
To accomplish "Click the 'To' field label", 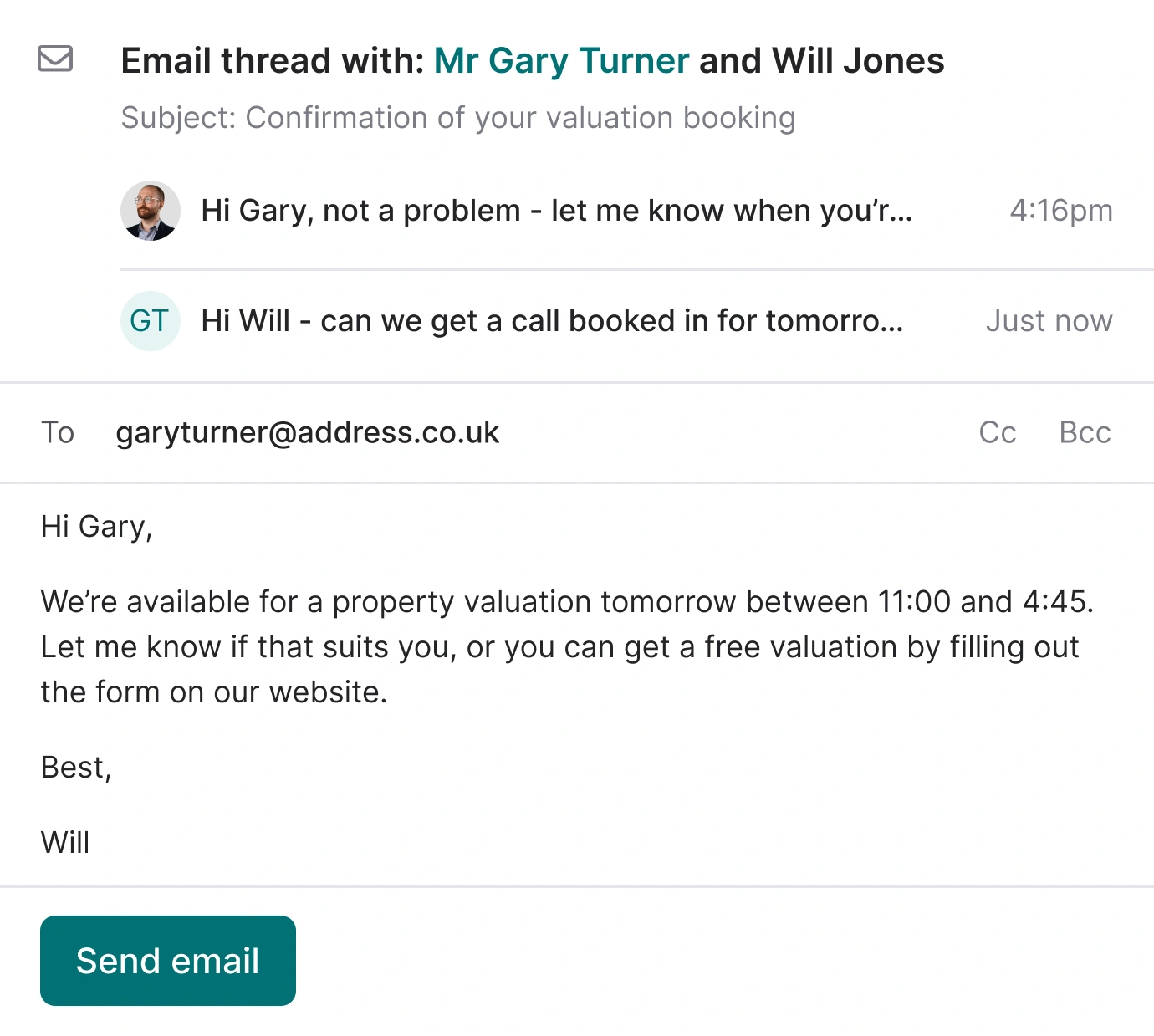I will (x=58, y=433).
